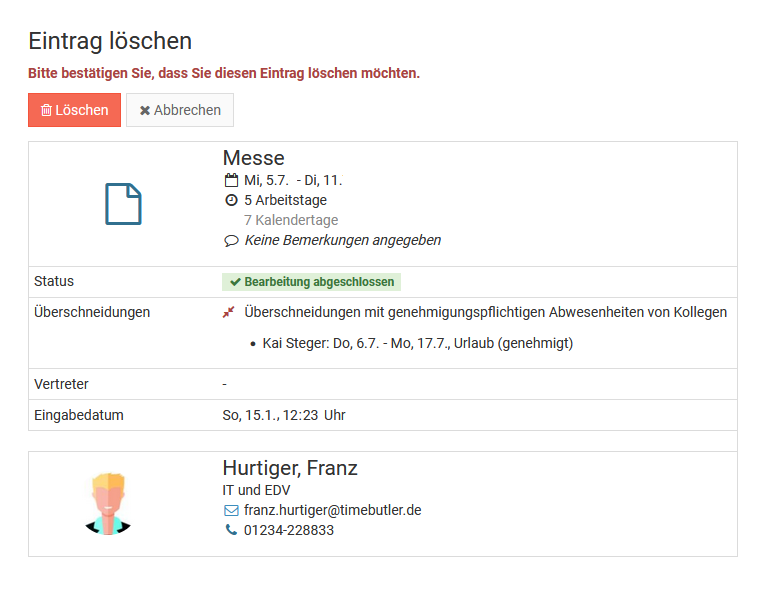771x592 pixels.
Task: Click the trash icon in Löschen
Action: click(46, 110)
